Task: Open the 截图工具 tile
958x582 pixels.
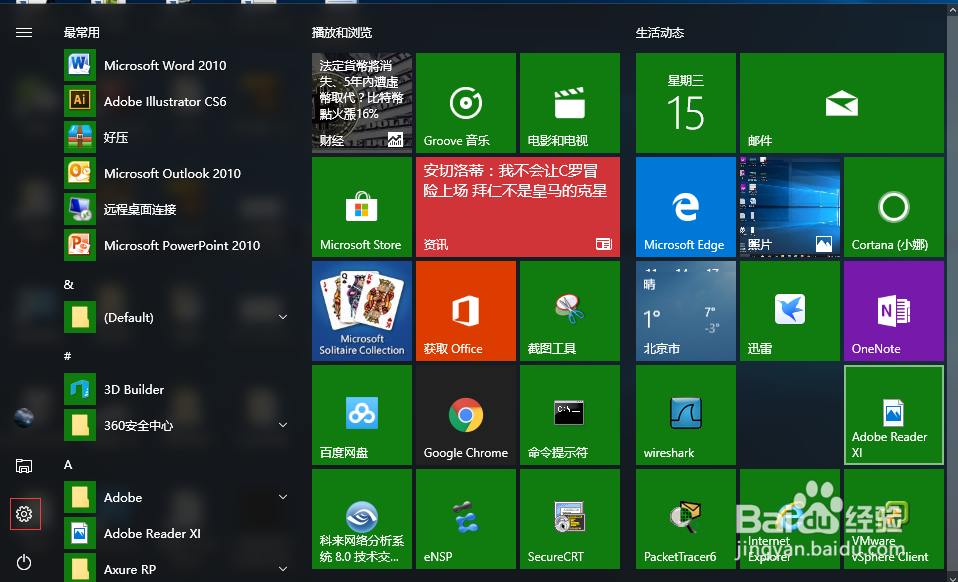Action: pos(569,310)
